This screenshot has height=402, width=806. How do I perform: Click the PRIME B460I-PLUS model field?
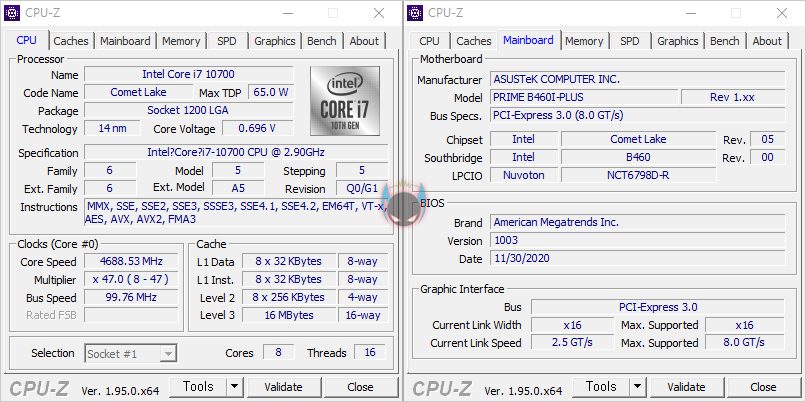pos(584,97)
